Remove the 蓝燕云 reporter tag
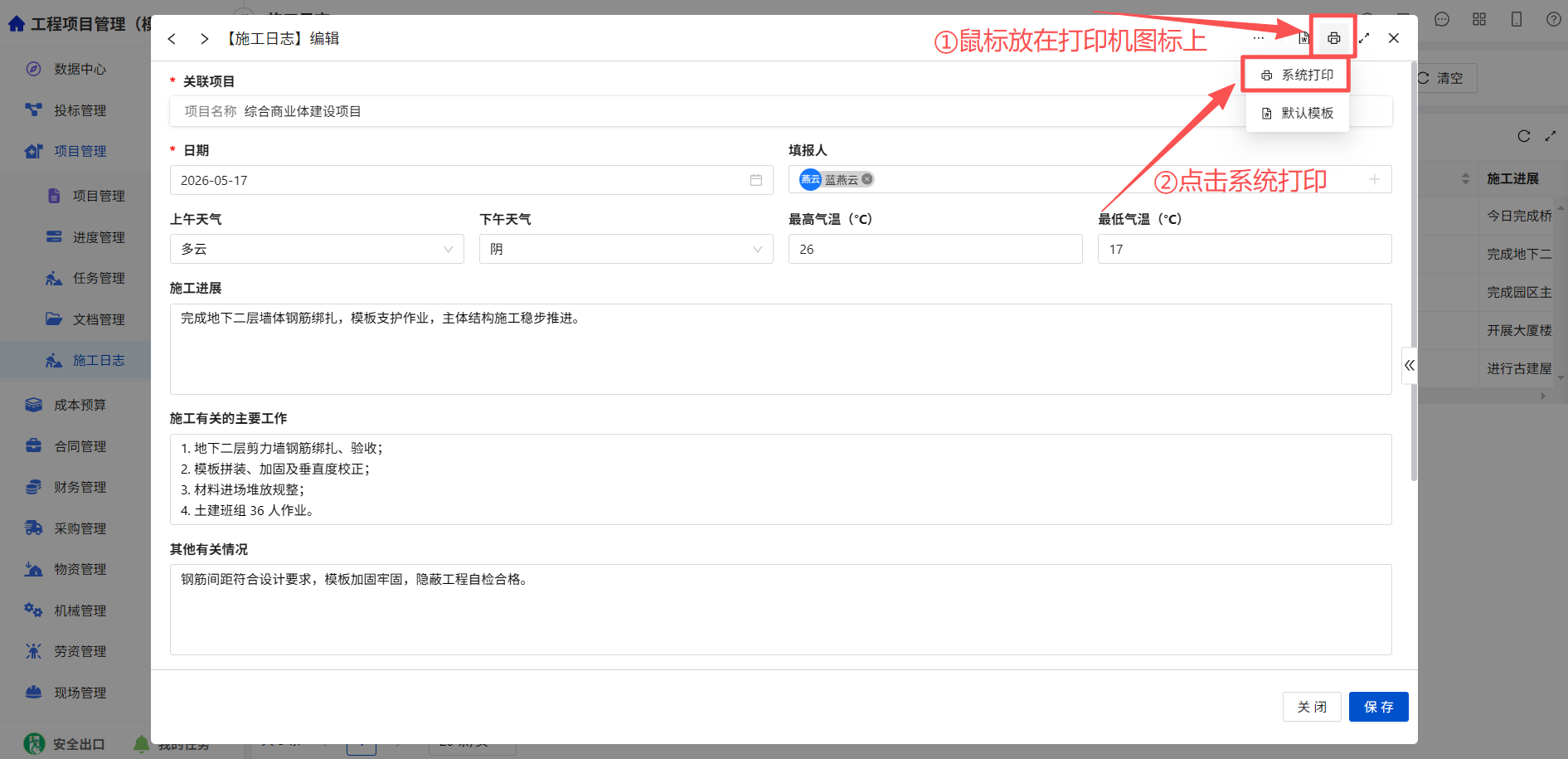Image resolution: width=1568 pixels, height=759 pixels. pos(867,179)
